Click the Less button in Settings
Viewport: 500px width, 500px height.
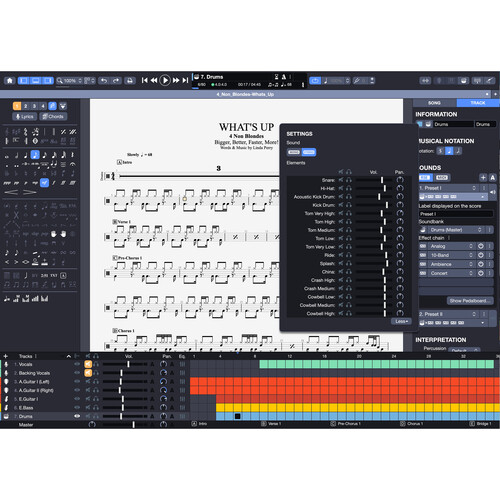coord(401,321)
